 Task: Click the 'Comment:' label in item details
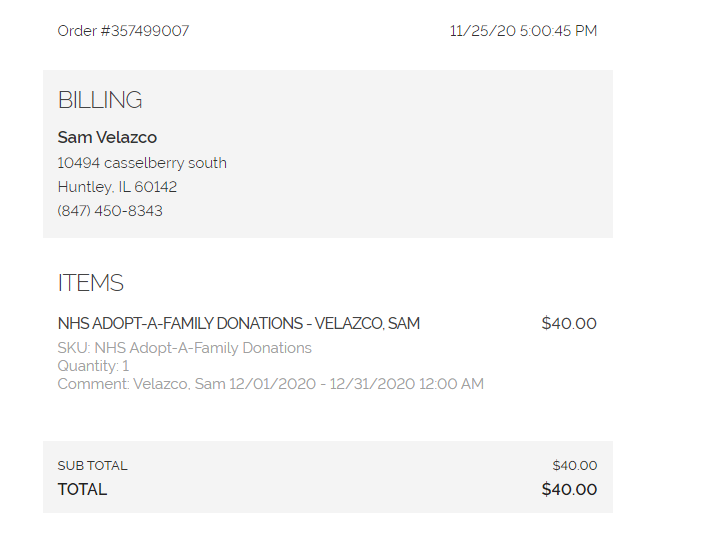click(93, 384)
